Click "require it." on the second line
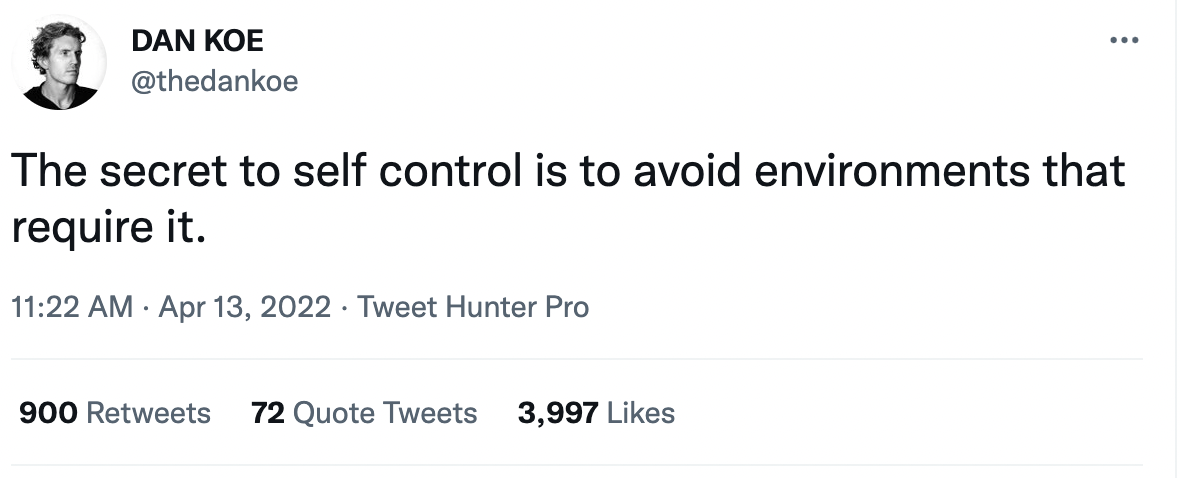Screen dimensions: 1180x478 108,226
